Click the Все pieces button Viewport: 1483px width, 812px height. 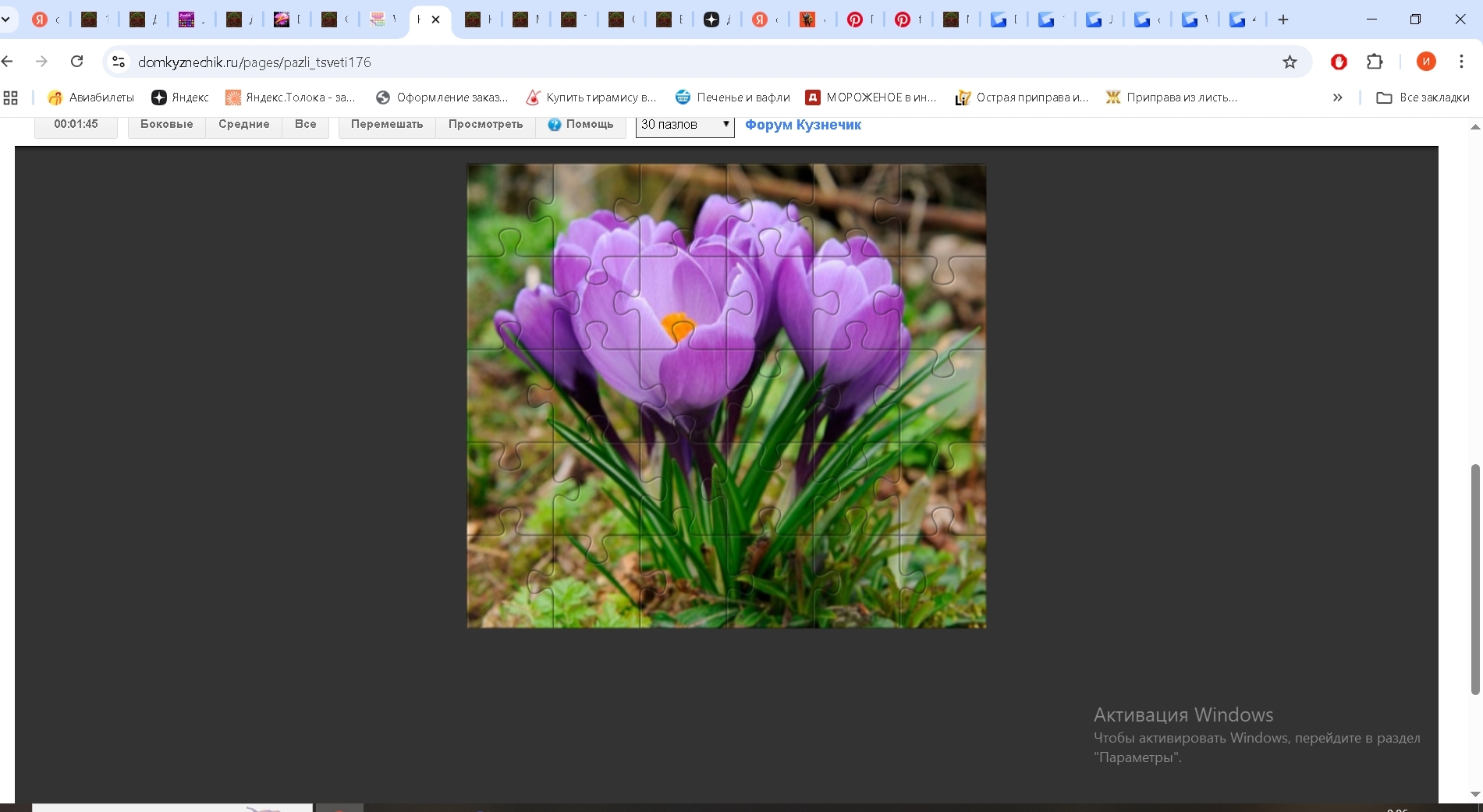(306, 125)
